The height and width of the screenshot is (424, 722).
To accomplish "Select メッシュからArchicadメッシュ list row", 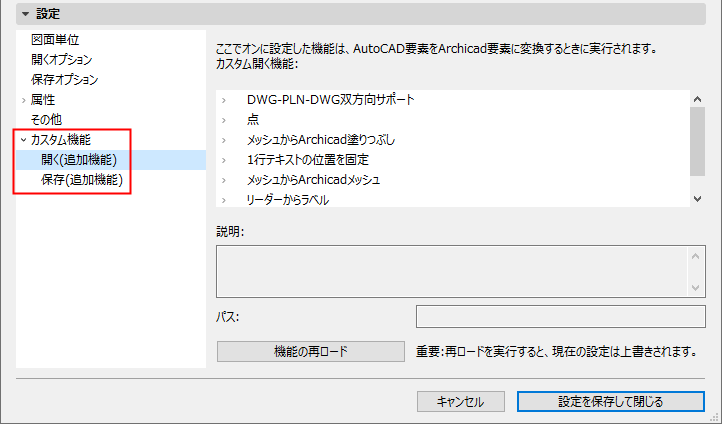I will coord(453,180).
